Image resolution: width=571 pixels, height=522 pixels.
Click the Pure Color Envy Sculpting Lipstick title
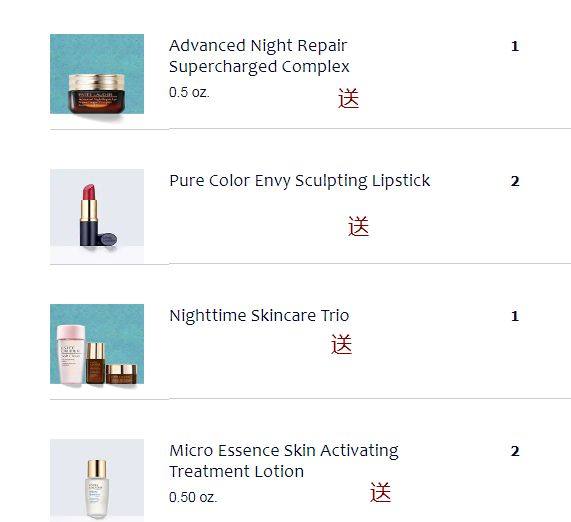(x=300, y=181)
